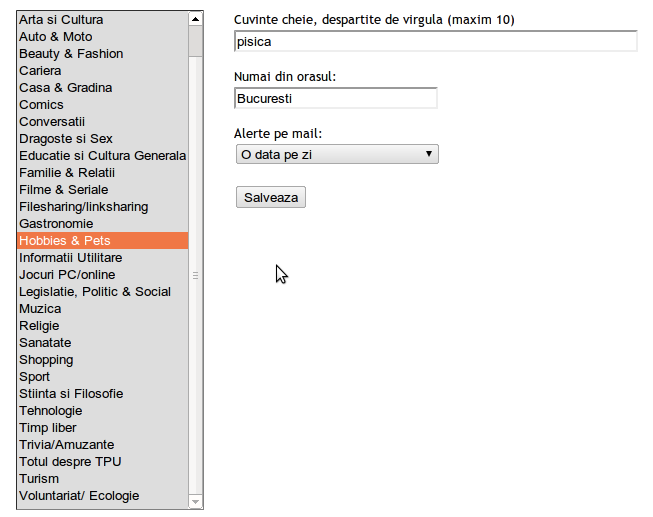Select Totul despre TPU category
Image resolution: width=653 pixels, height=517 pixels.
pyautogui.click(x=102, y=462)
